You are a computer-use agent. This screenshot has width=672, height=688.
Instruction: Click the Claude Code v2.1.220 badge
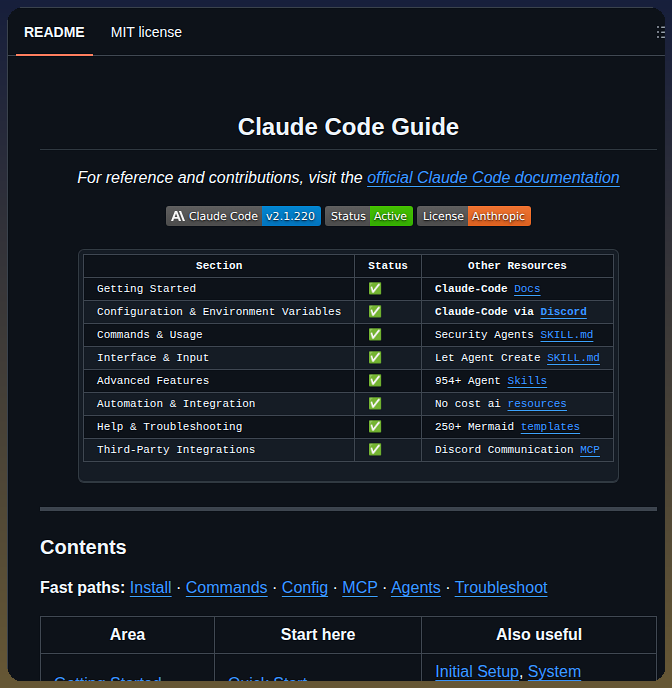click(243, 216)
